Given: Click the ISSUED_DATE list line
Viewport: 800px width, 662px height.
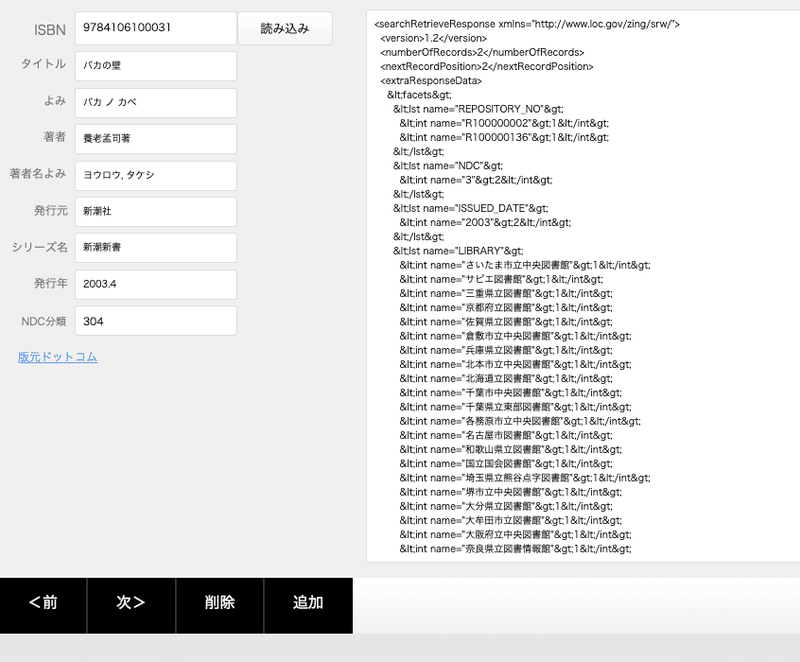Looking at the screenshot, I should 470,209.
